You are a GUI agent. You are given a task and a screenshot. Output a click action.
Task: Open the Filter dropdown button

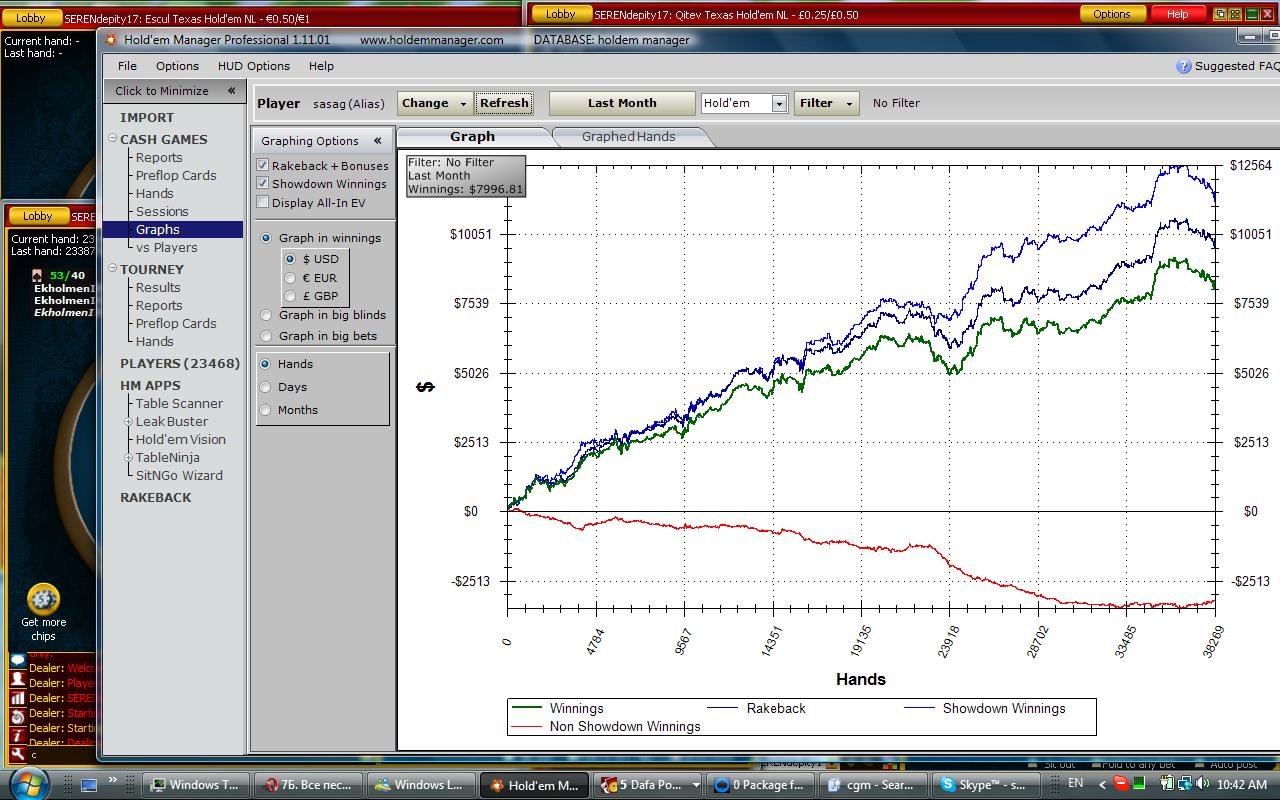pyautogui.click(x=825, y=103)
